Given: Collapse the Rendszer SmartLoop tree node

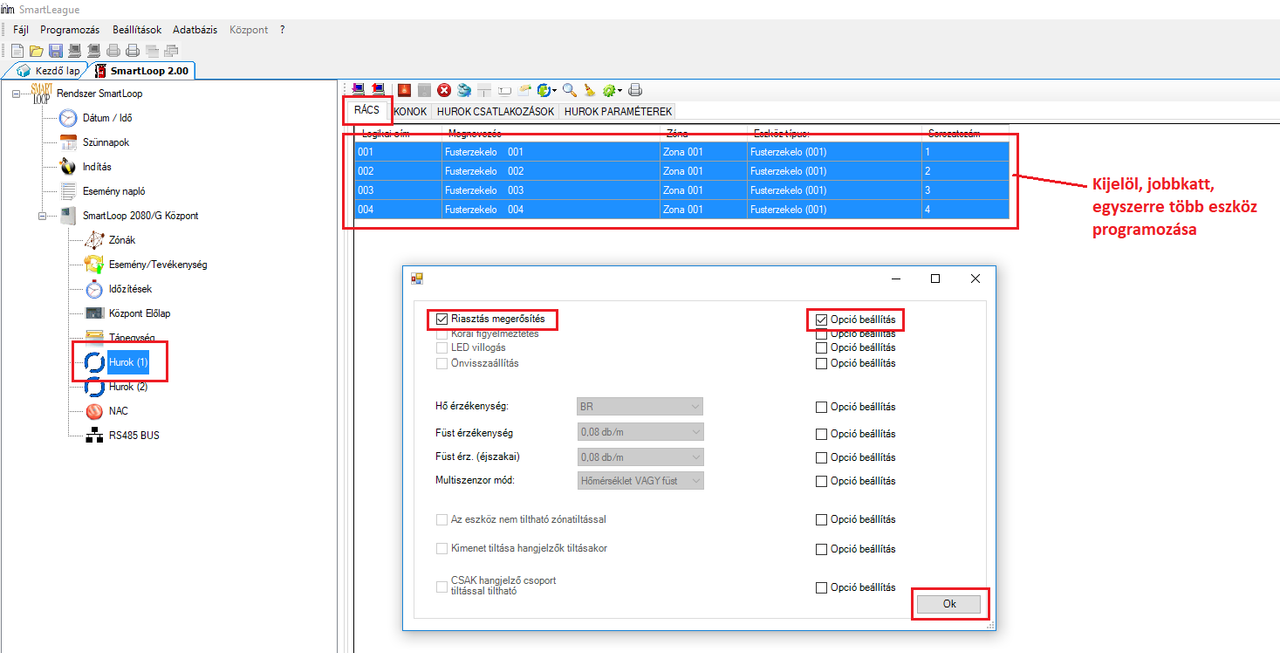Looking at the screenshot, I should coord(16,93).
